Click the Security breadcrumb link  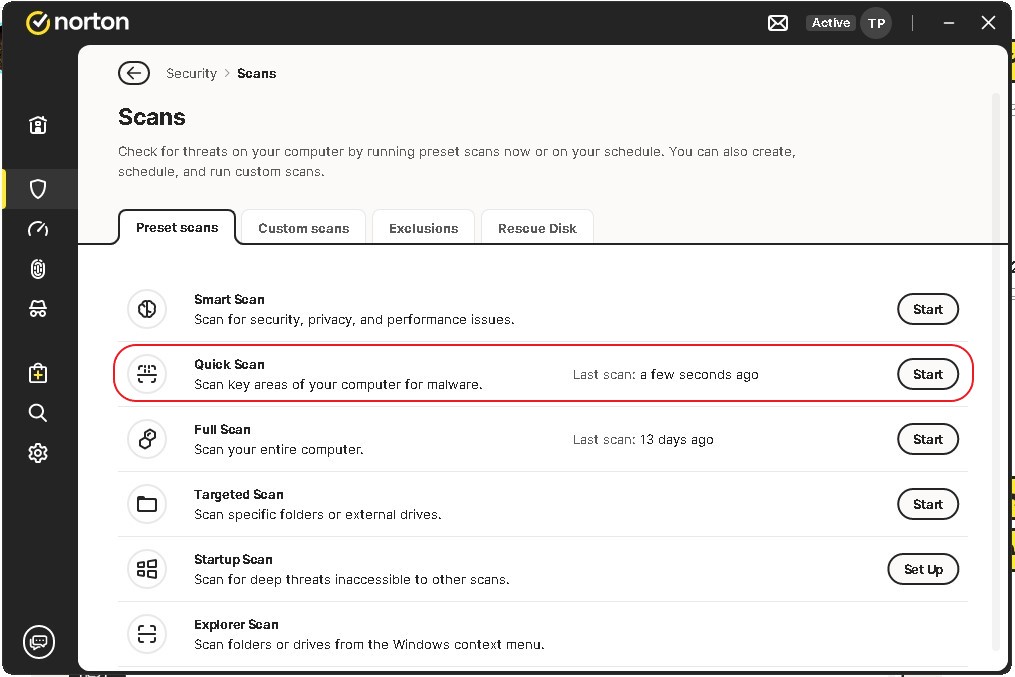[x=192, y=73]
